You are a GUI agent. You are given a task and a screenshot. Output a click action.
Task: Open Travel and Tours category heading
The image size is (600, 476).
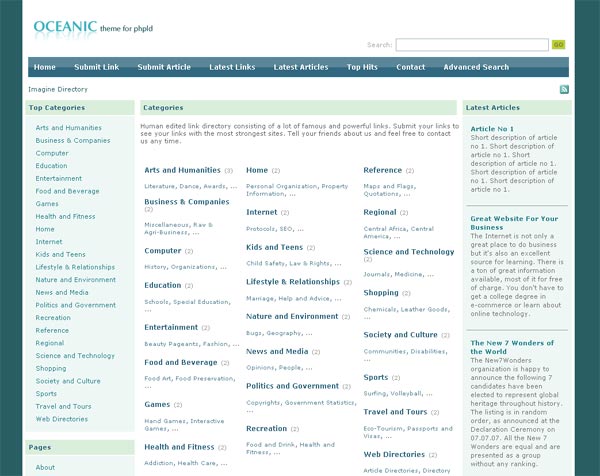pos(395,412)
